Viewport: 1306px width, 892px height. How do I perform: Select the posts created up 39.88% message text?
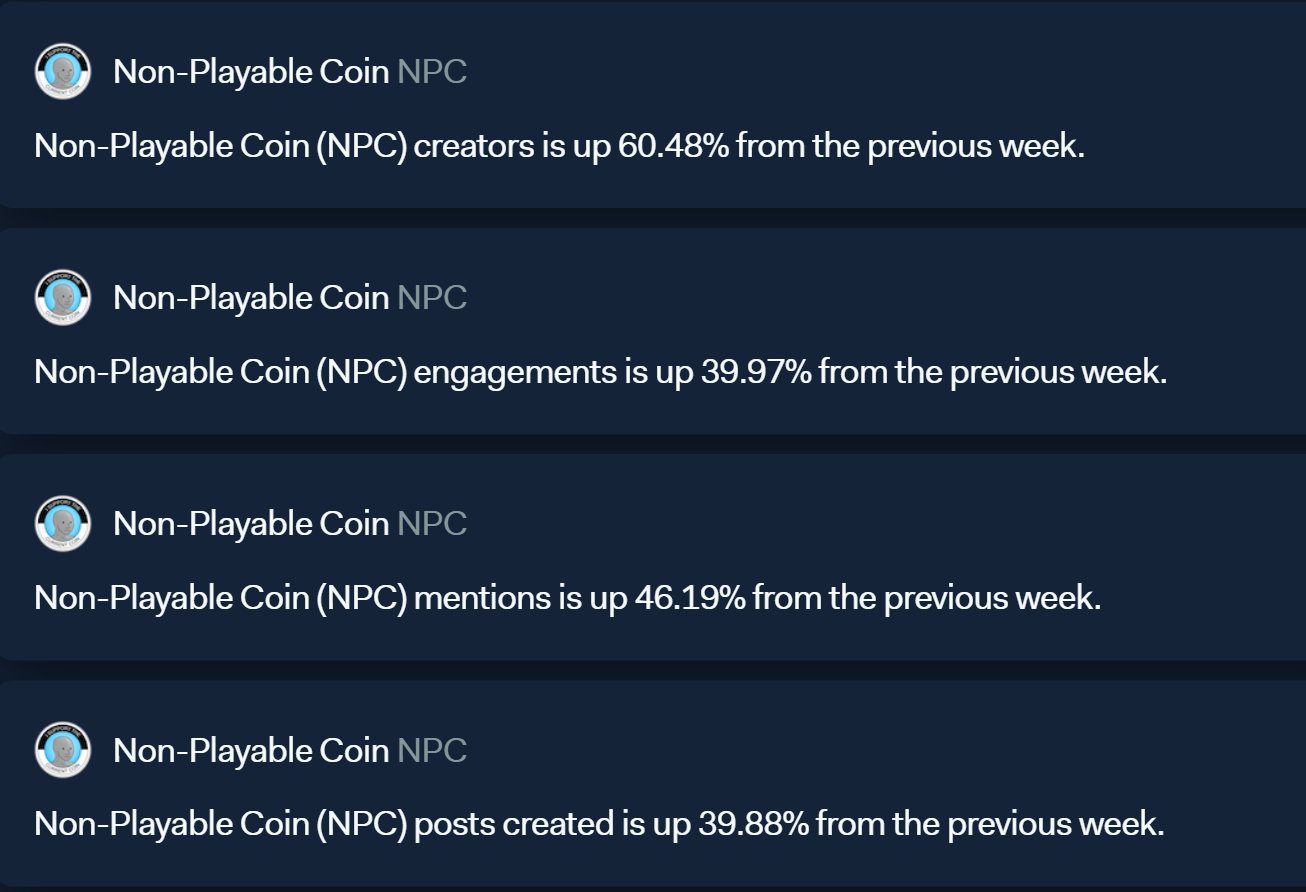(x=599, y=825)
